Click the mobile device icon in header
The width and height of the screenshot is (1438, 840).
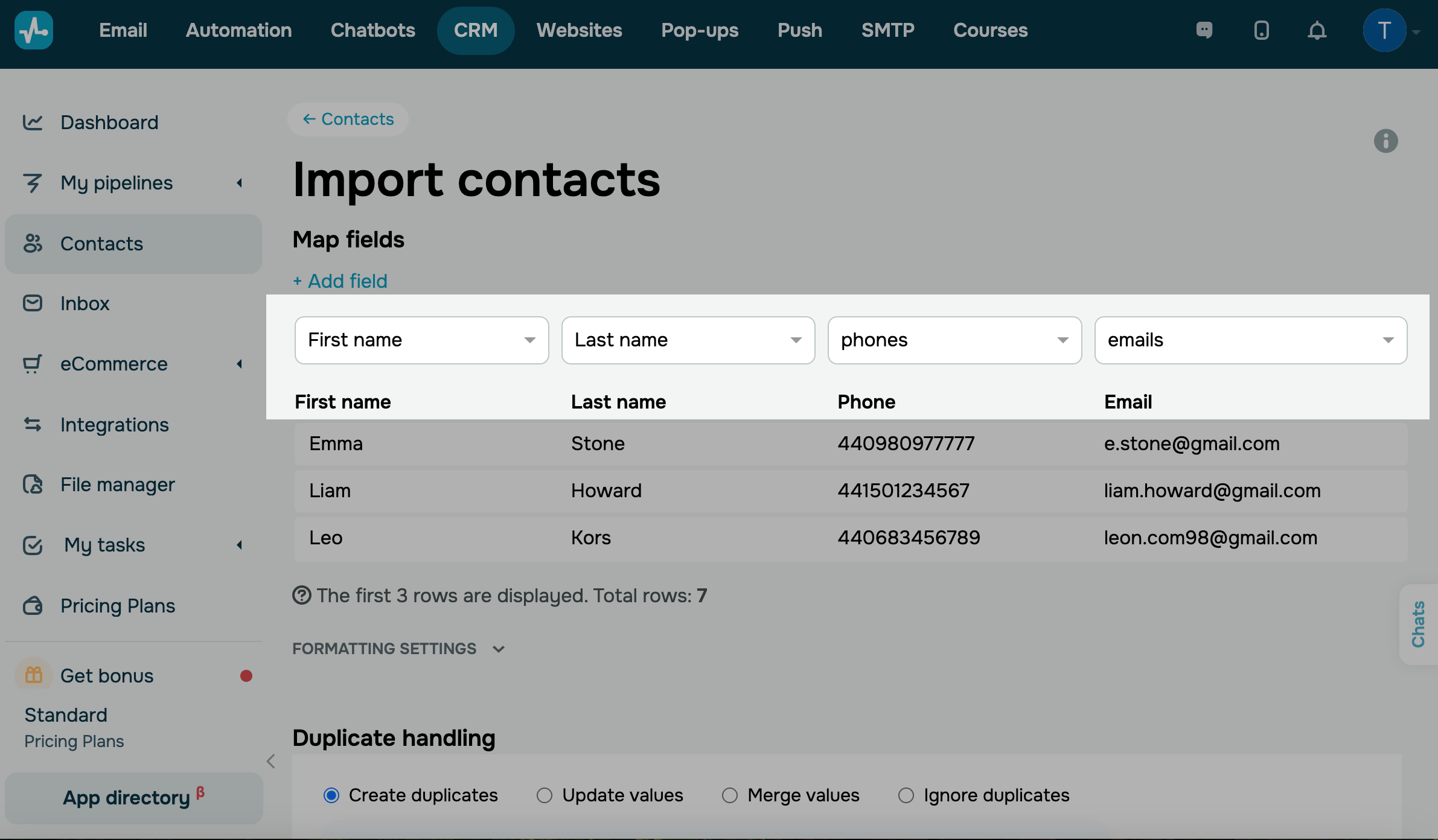pos(1261,30)
